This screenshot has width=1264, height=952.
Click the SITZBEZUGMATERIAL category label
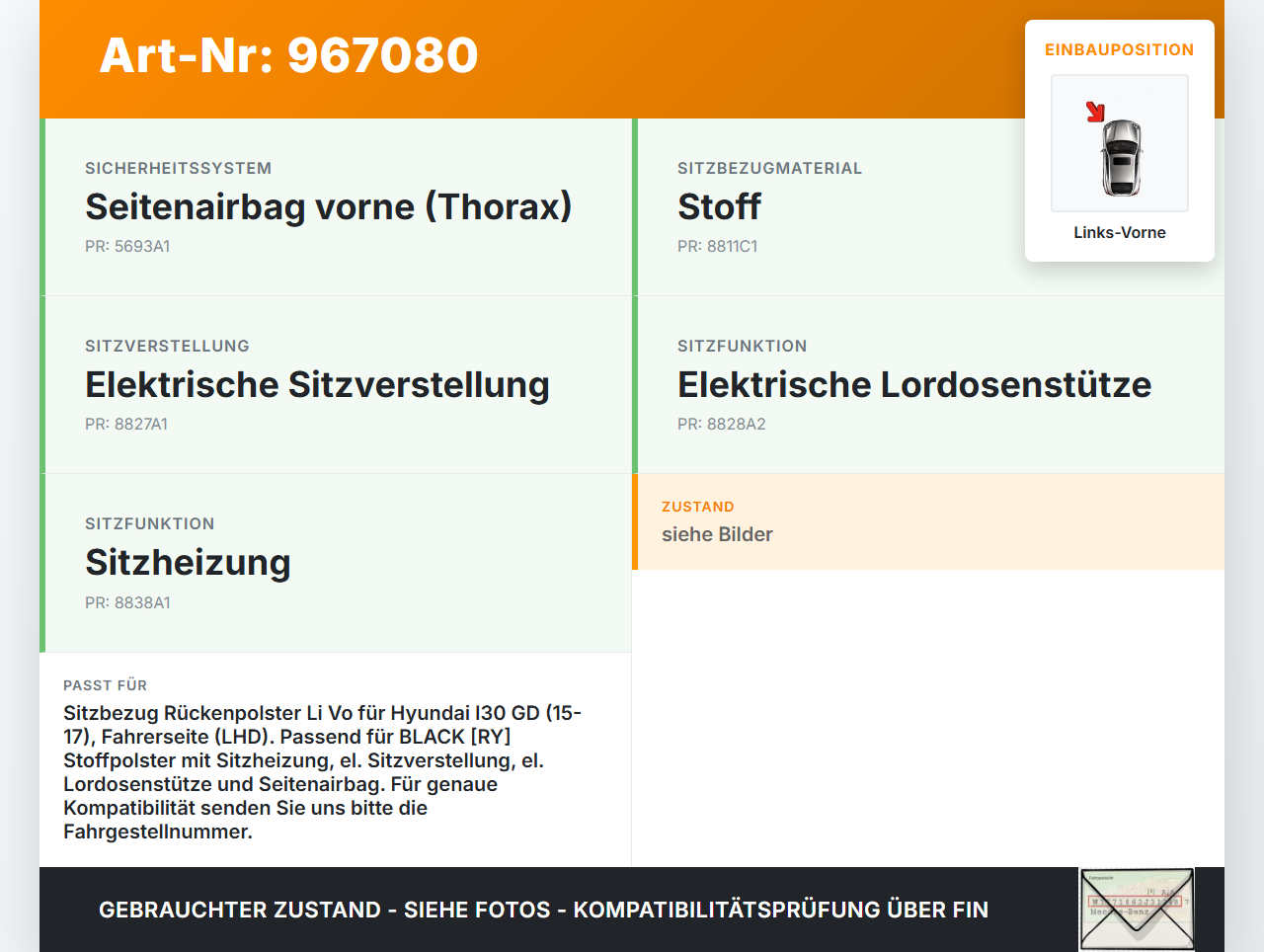(770, 168)
